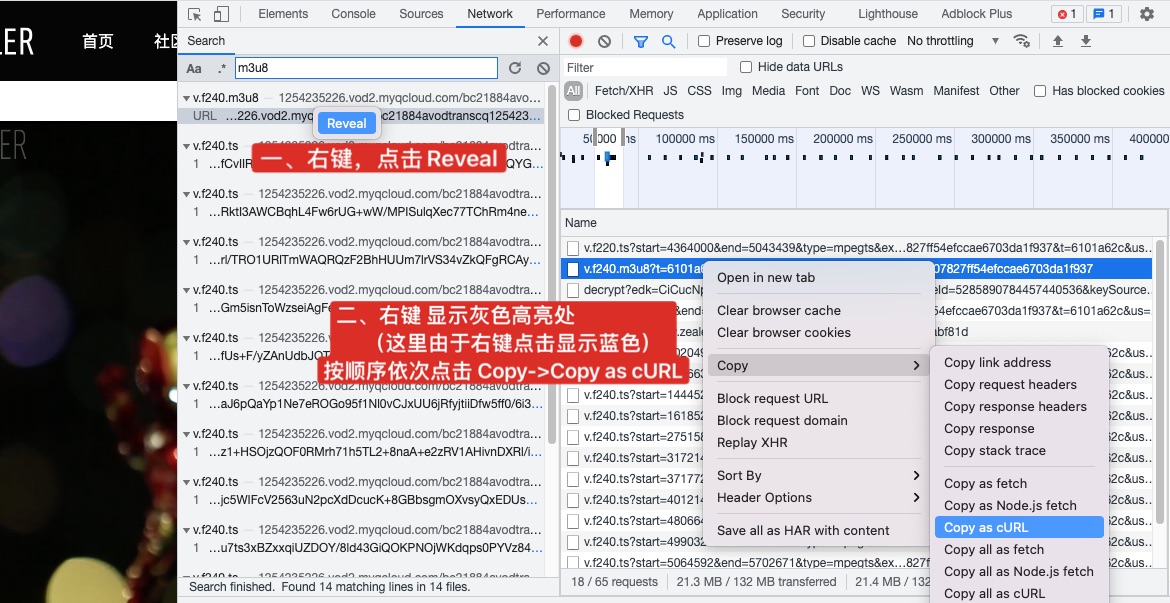Click the search query input field
1170x603 pixels.
(x=366, y=68)
